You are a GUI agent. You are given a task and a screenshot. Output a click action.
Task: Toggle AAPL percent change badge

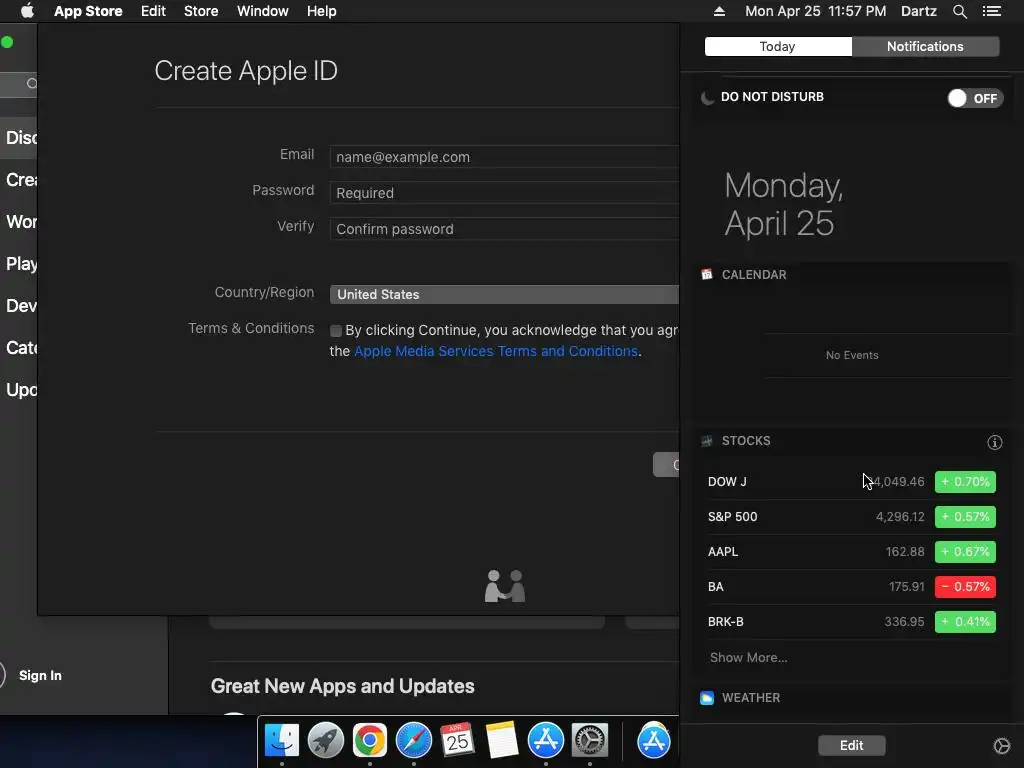click(965, 552)
